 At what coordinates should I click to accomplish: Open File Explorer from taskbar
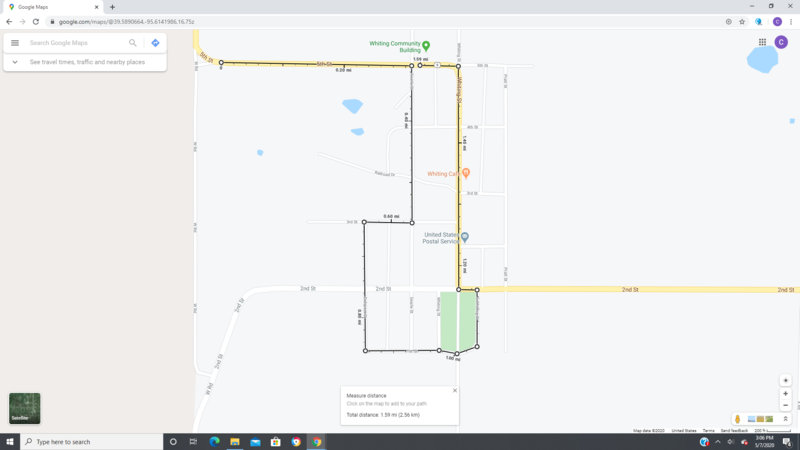(x=235, y=442)
